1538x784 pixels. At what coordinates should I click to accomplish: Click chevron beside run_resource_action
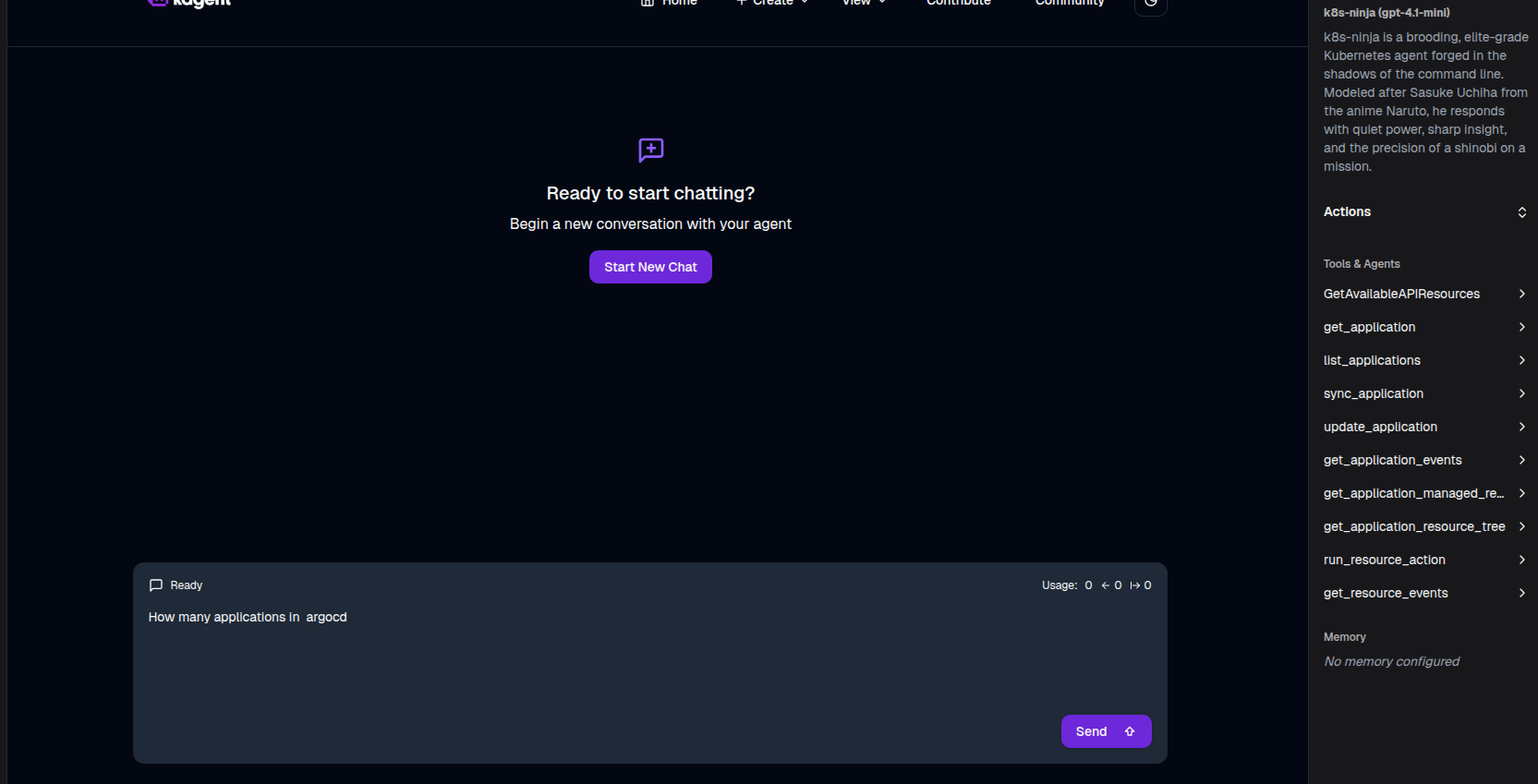[1521, 560]
